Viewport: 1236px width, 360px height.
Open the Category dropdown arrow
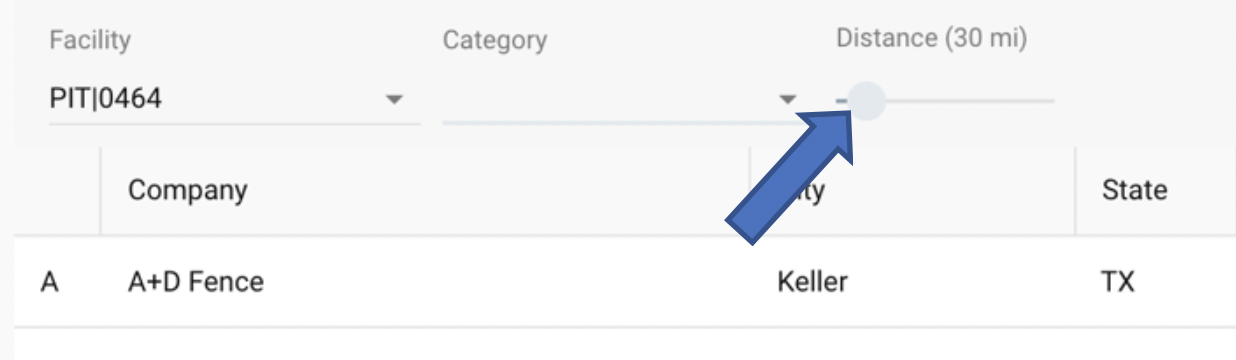[788, 99]
